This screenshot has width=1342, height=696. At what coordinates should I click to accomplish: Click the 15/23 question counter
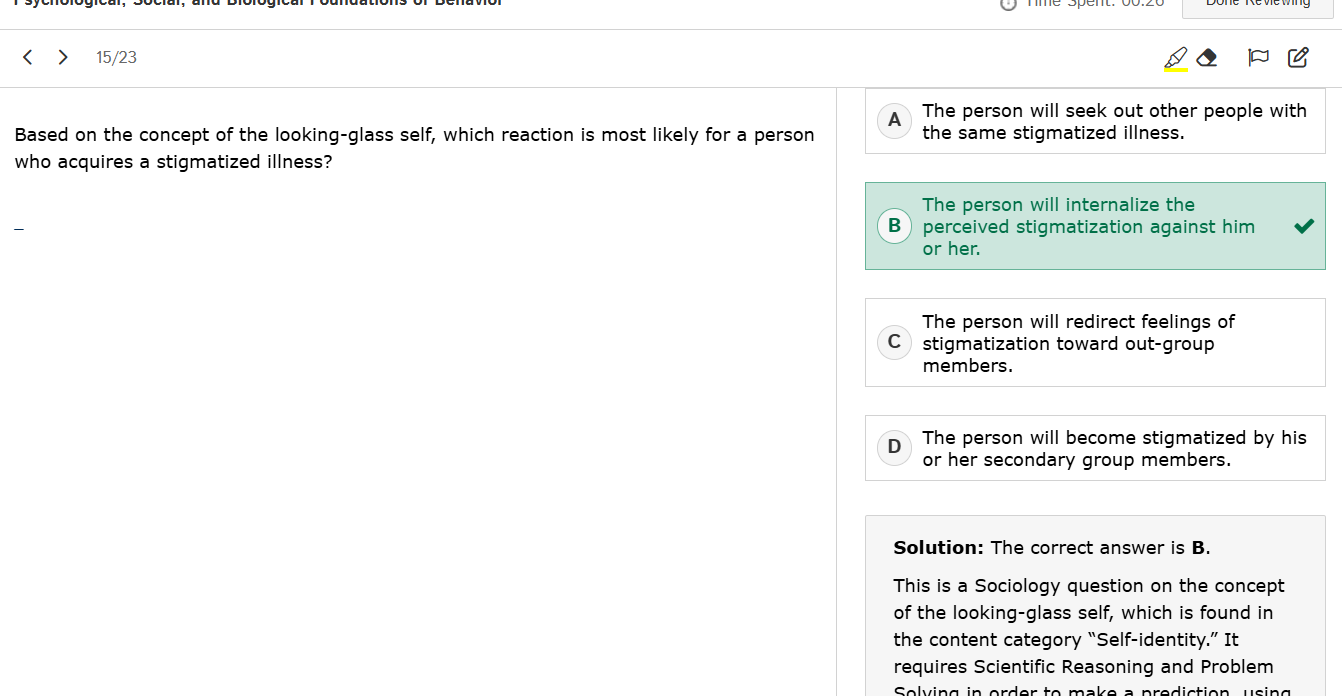tap(116, 58)
